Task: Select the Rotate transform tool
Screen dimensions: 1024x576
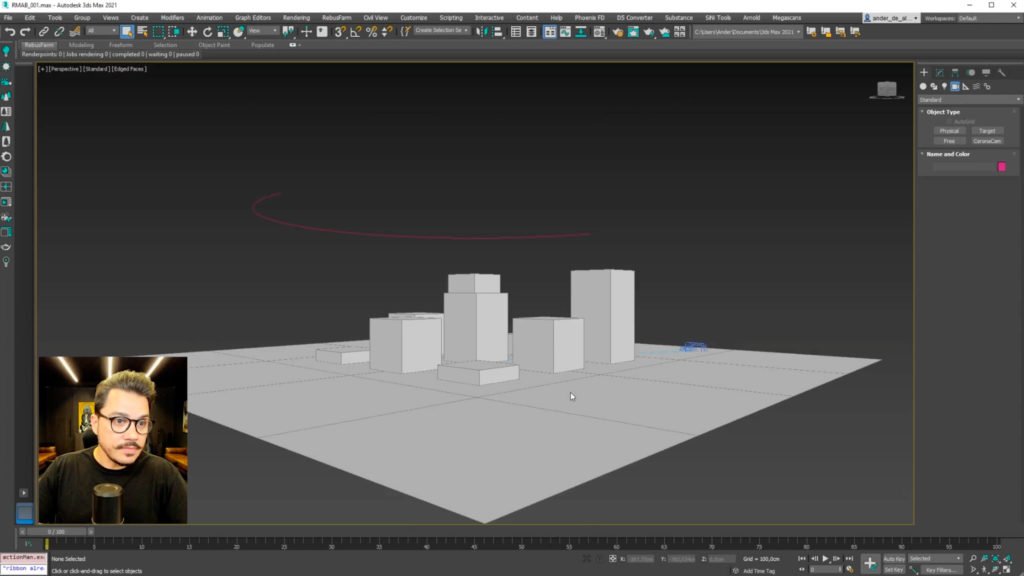Action: click(207, 31)
